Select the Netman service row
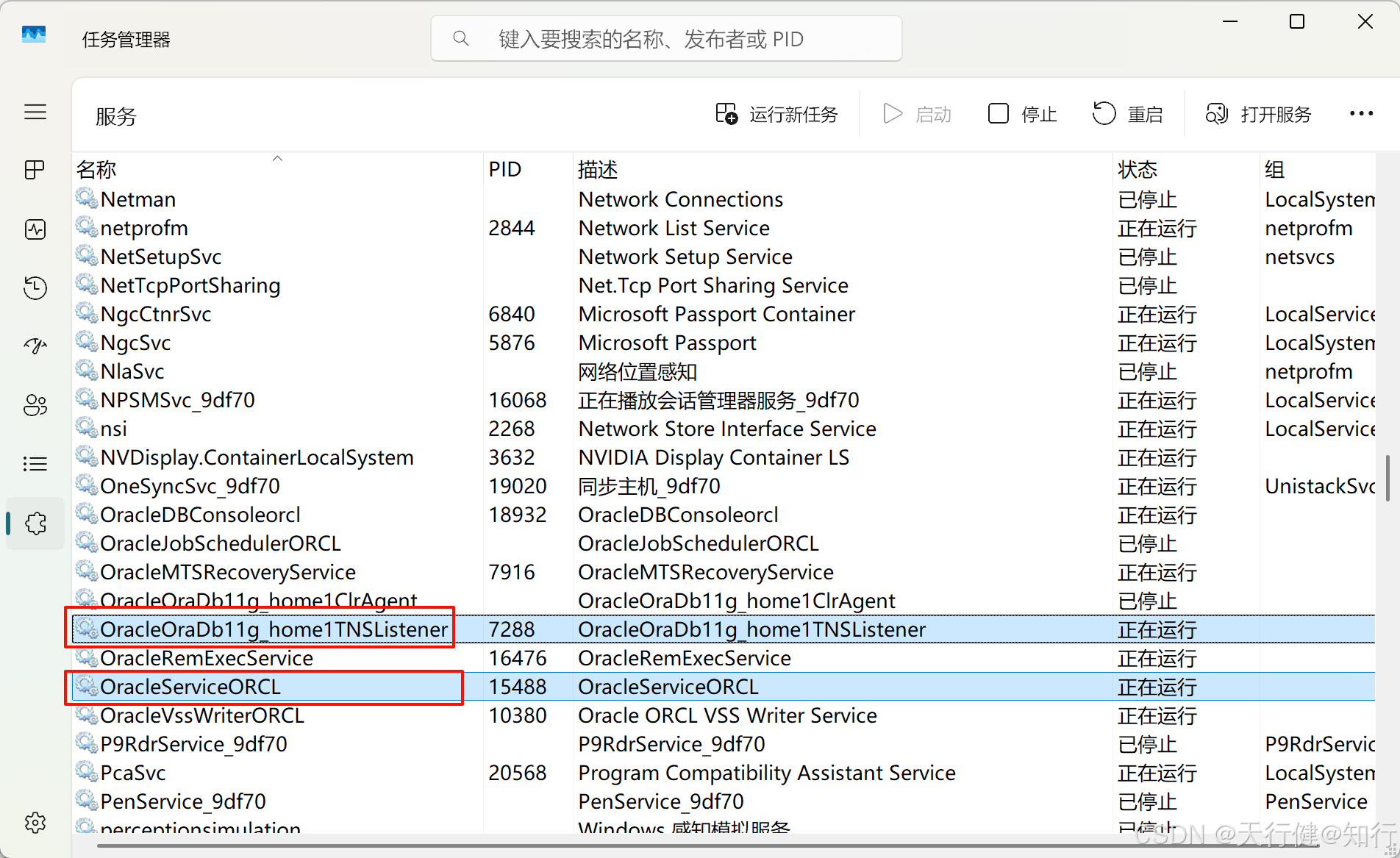Image resolution: width=1400 pixels, height=858 pixels. [x=724, y=199]
